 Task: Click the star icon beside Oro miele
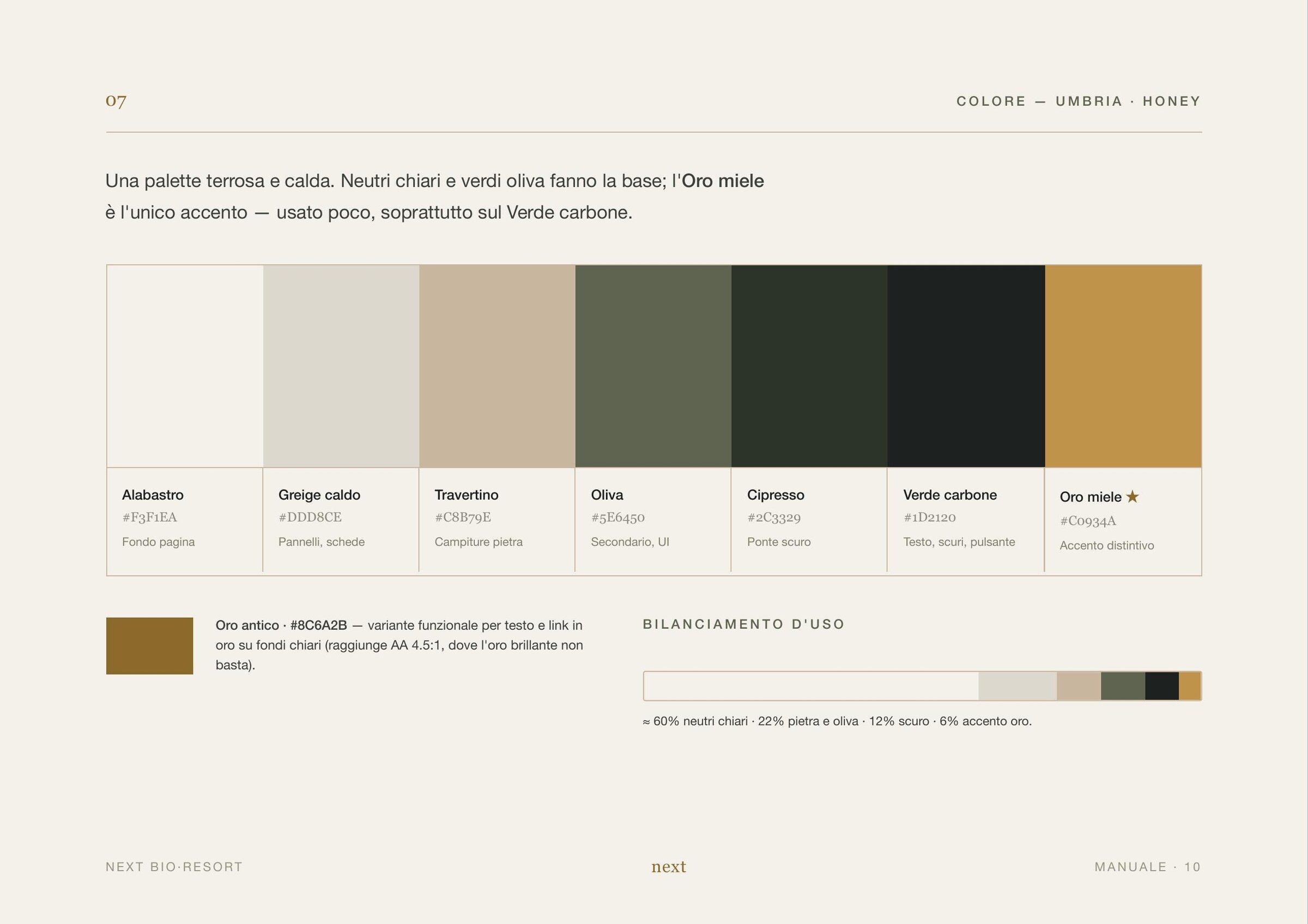click(1133, 496)
